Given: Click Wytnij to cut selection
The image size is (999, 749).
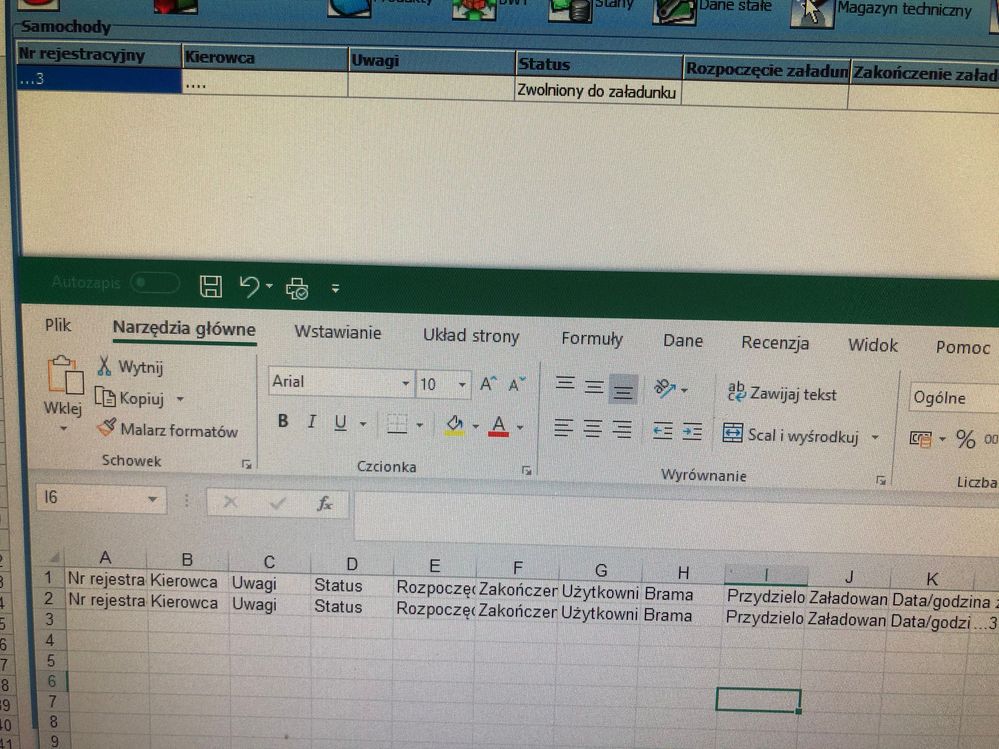Looking at the screenshot, I should click(x=131, y=367).
